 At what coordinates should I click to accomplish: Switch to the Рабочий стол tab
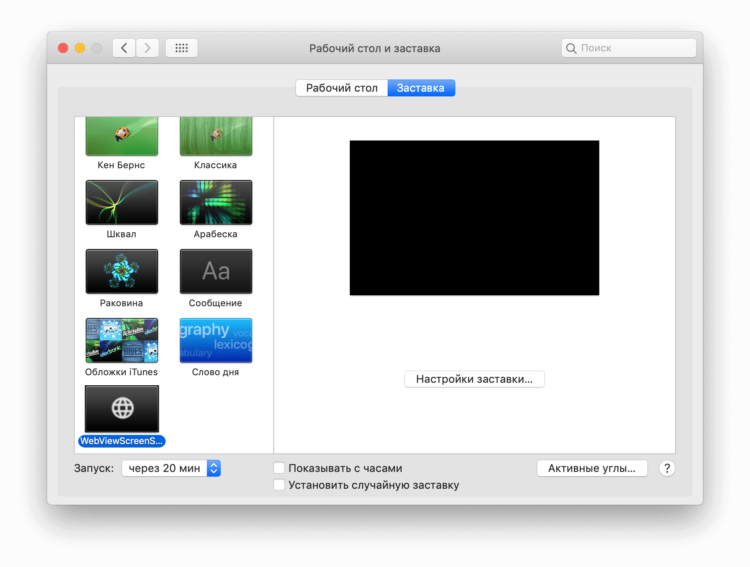click(x=342, y=88)
